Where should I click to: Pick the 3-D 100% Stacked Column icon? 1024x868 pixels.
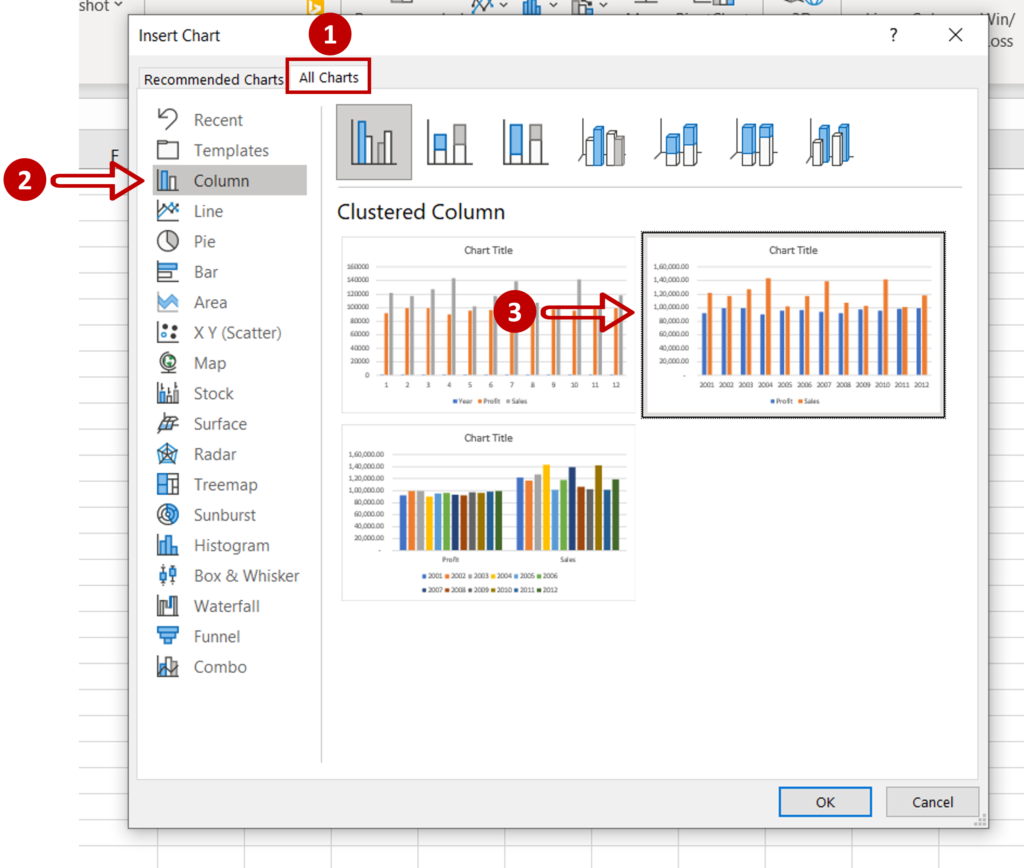(753, 143)
